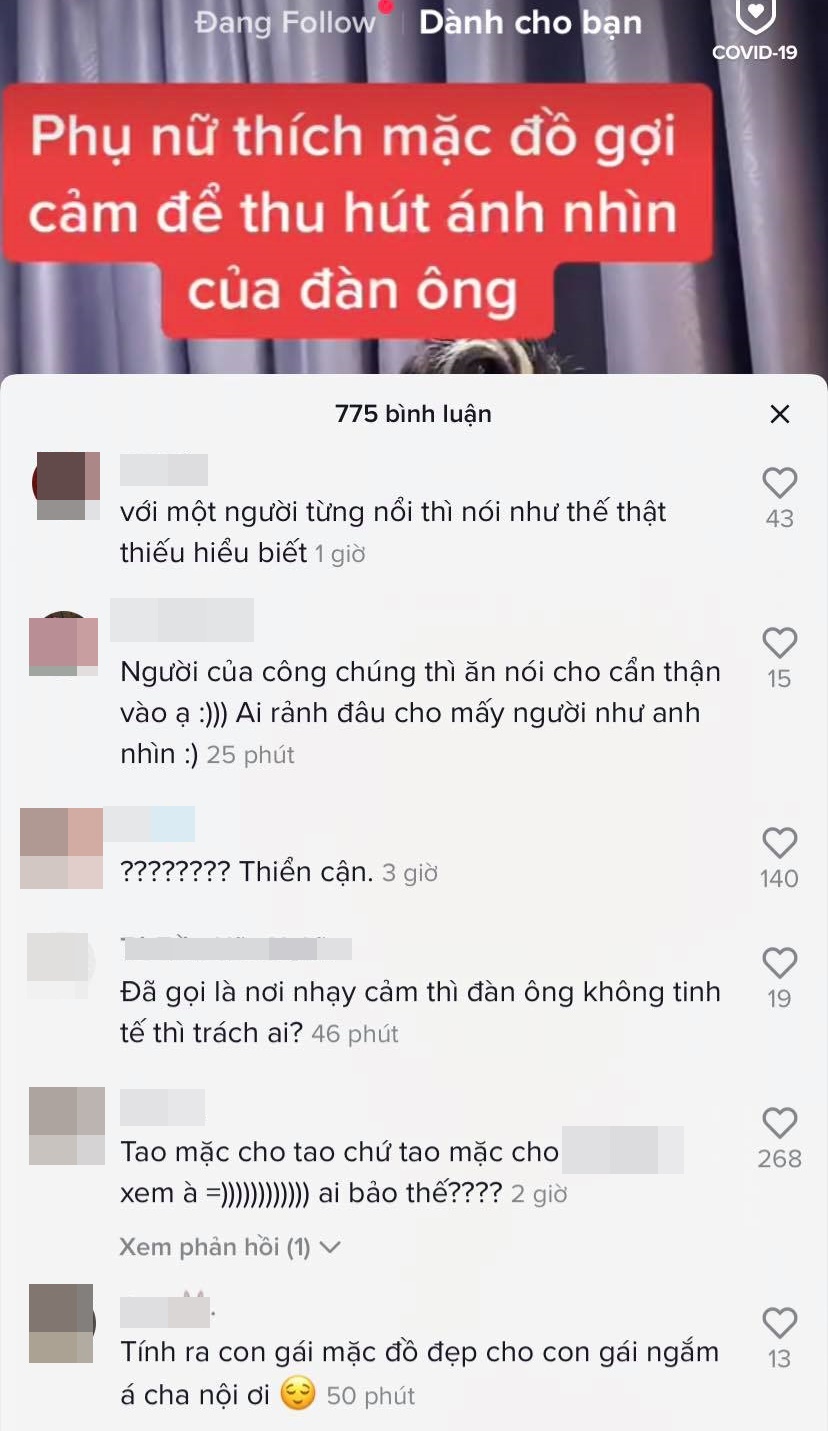Like the comment with 13 likes
The width and height of the screenshot is (828, 1431).
(x=779, y=1323)
